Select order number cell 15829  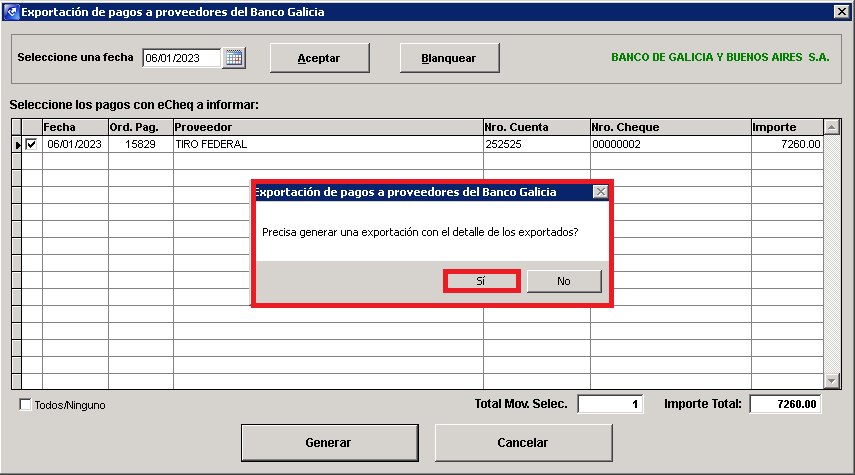click(141, 144)
